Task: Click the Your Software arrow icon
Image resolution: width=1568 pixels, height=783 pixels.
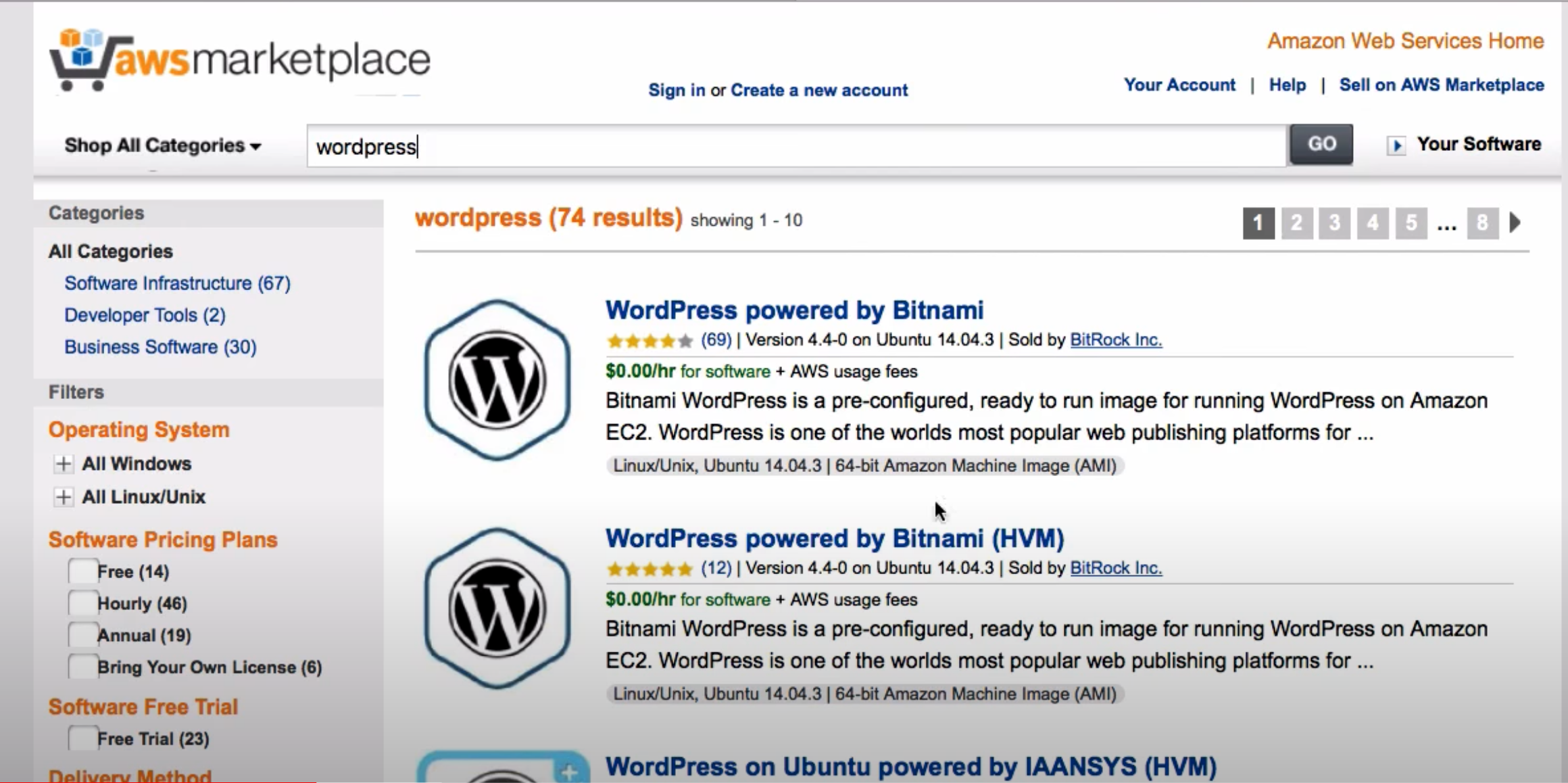Action: tap(1396, 145)
